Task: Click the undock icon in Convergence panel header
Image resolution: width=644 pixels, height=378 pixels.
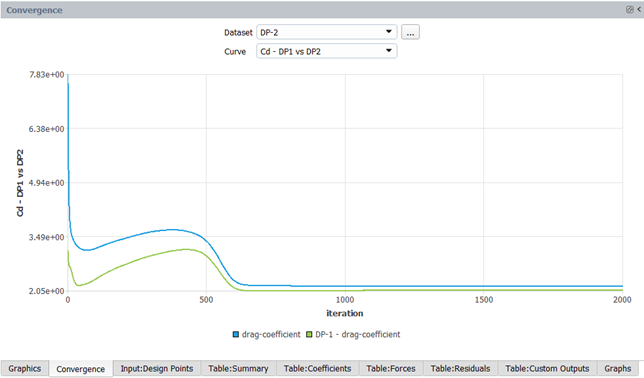Action: [x=629, y=9]
